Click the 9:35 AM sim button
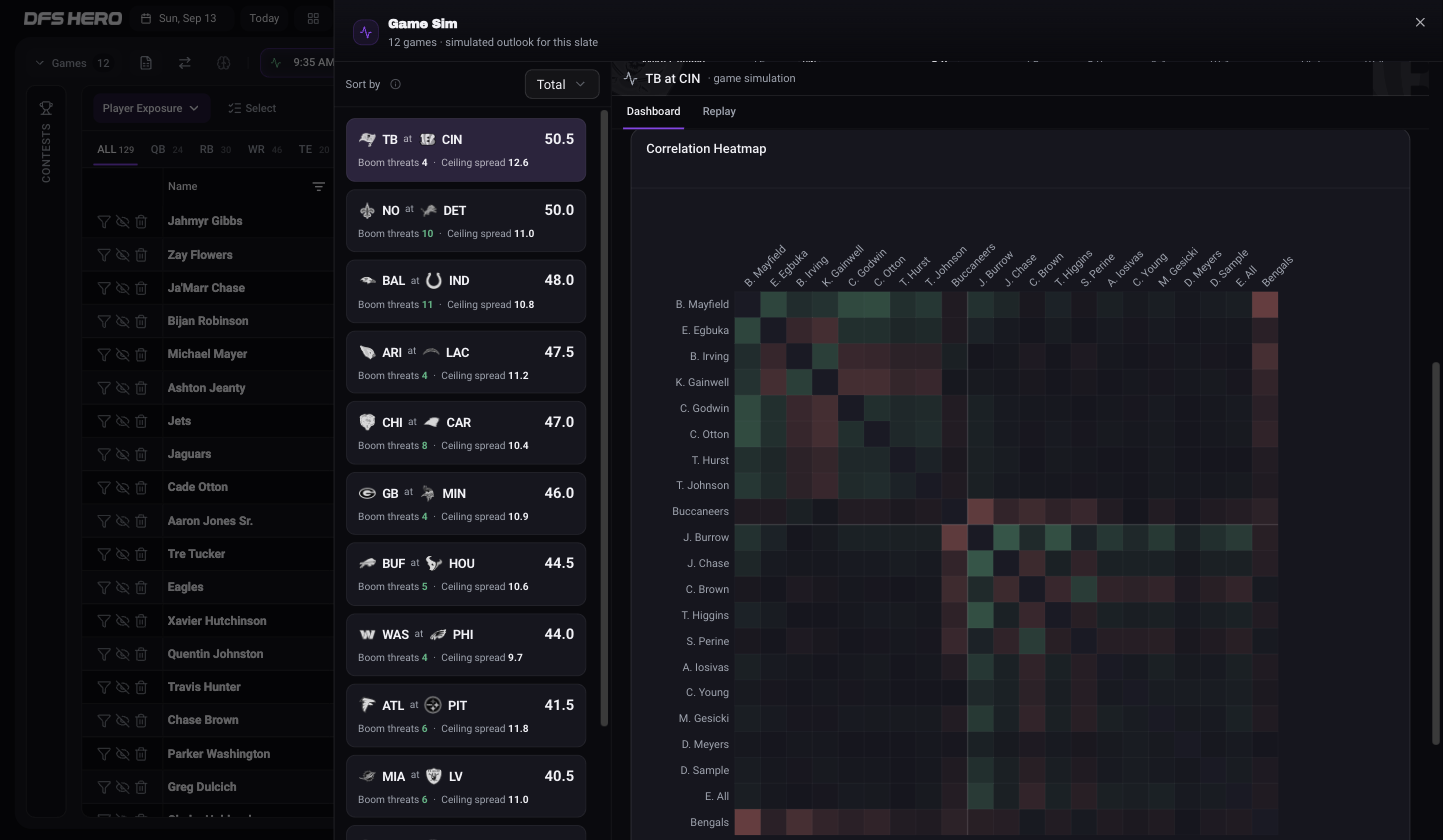This screenshot has height=840, width=1443. (x=298, y=63)
